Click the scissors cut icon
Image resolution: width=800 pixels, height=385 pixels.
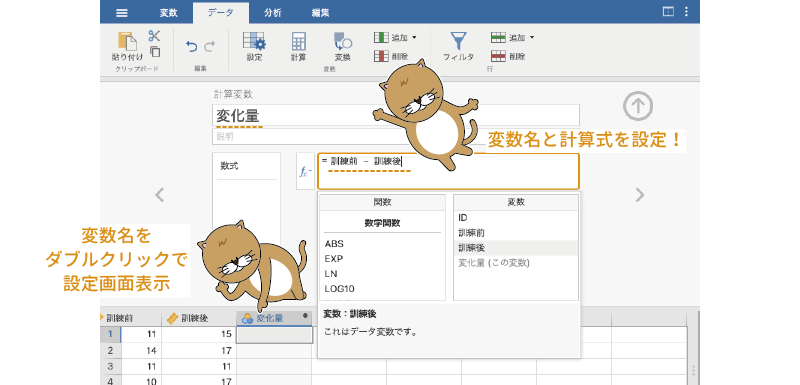[x=154, y=36]
